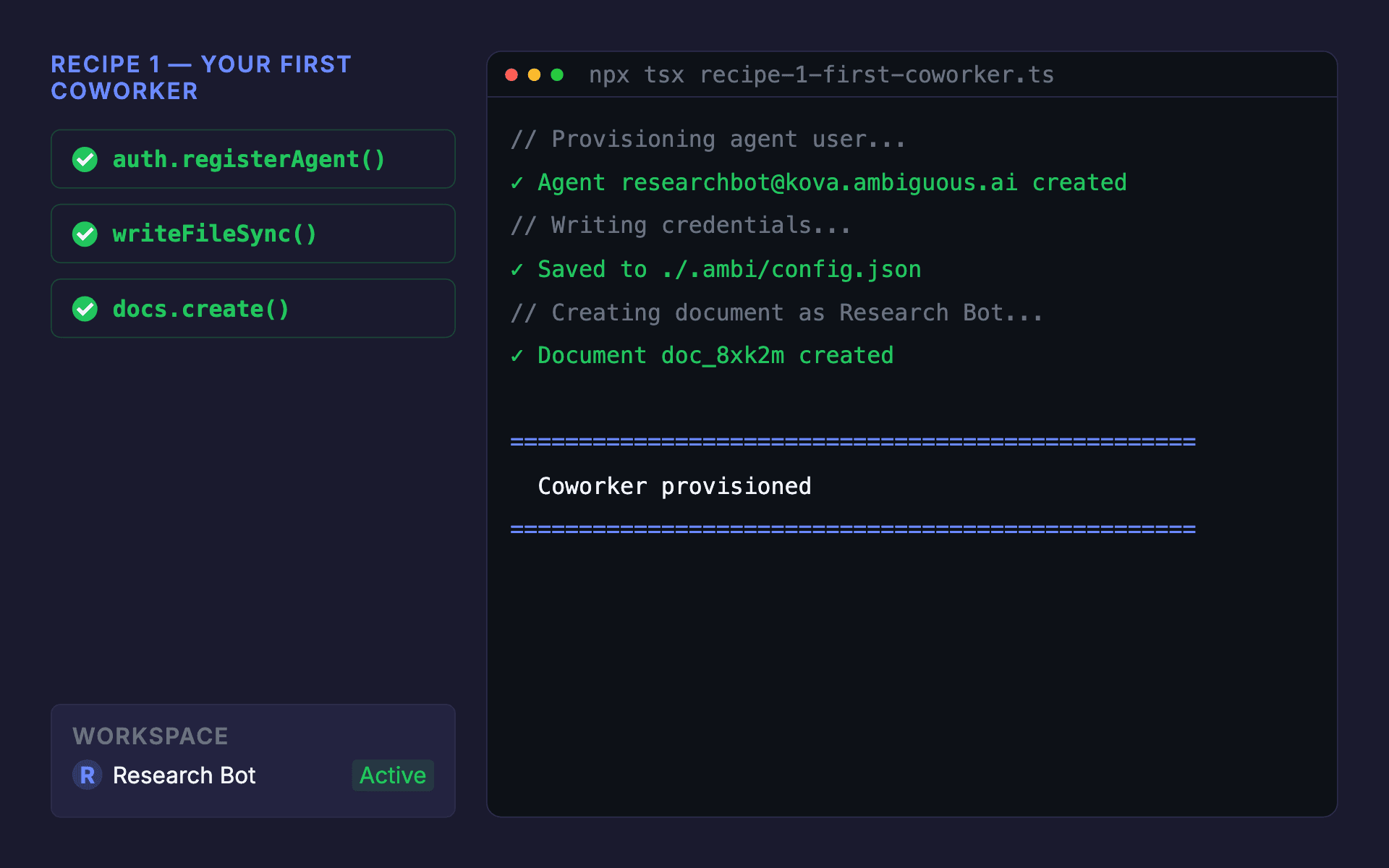1389x868 pixels.
Task: Click the Active status badge
Action: click(x=393, y=775)
